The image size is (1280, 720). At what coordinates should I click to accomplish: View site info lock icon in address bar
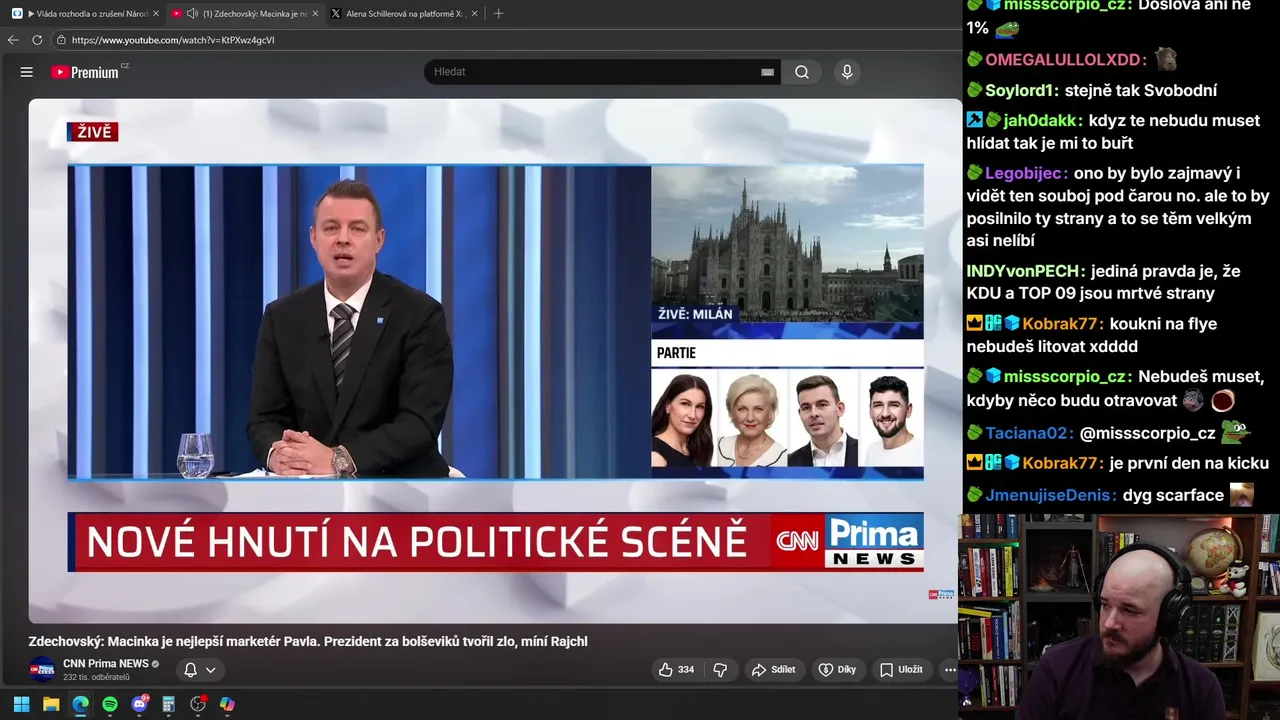tap(61, 40)
